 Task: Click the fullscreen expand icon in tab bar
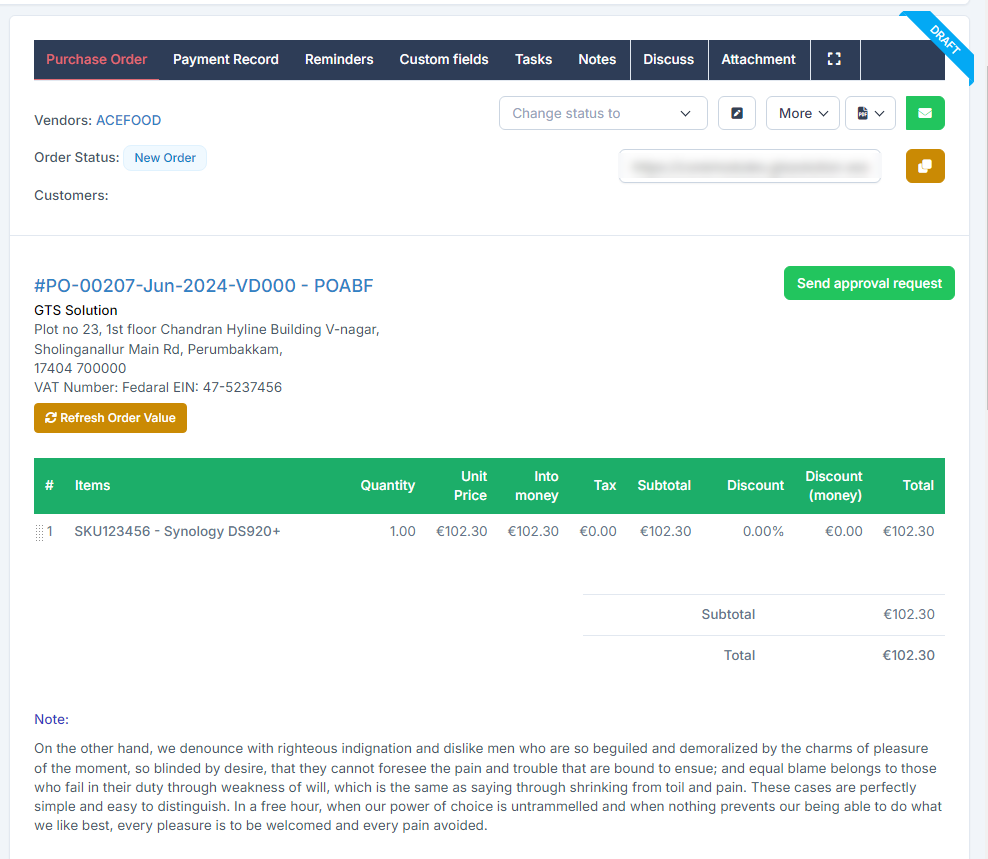coord(834,59)
